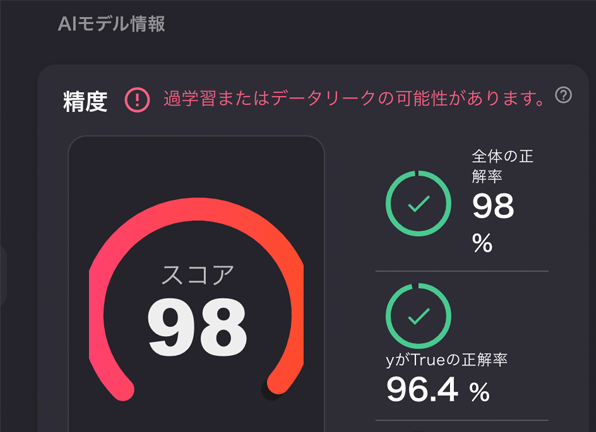Screen dimensions: 596x432
Task: Click the left end of the gauge arc
Action: pos(122,388)
